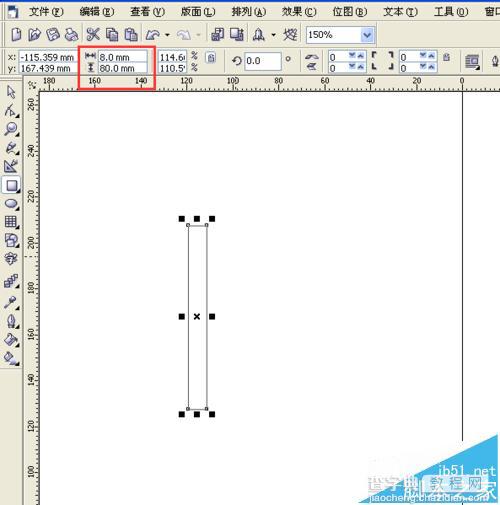Click the Paste clipboard icon
This screenshot has height=505, width=500.
131,34
